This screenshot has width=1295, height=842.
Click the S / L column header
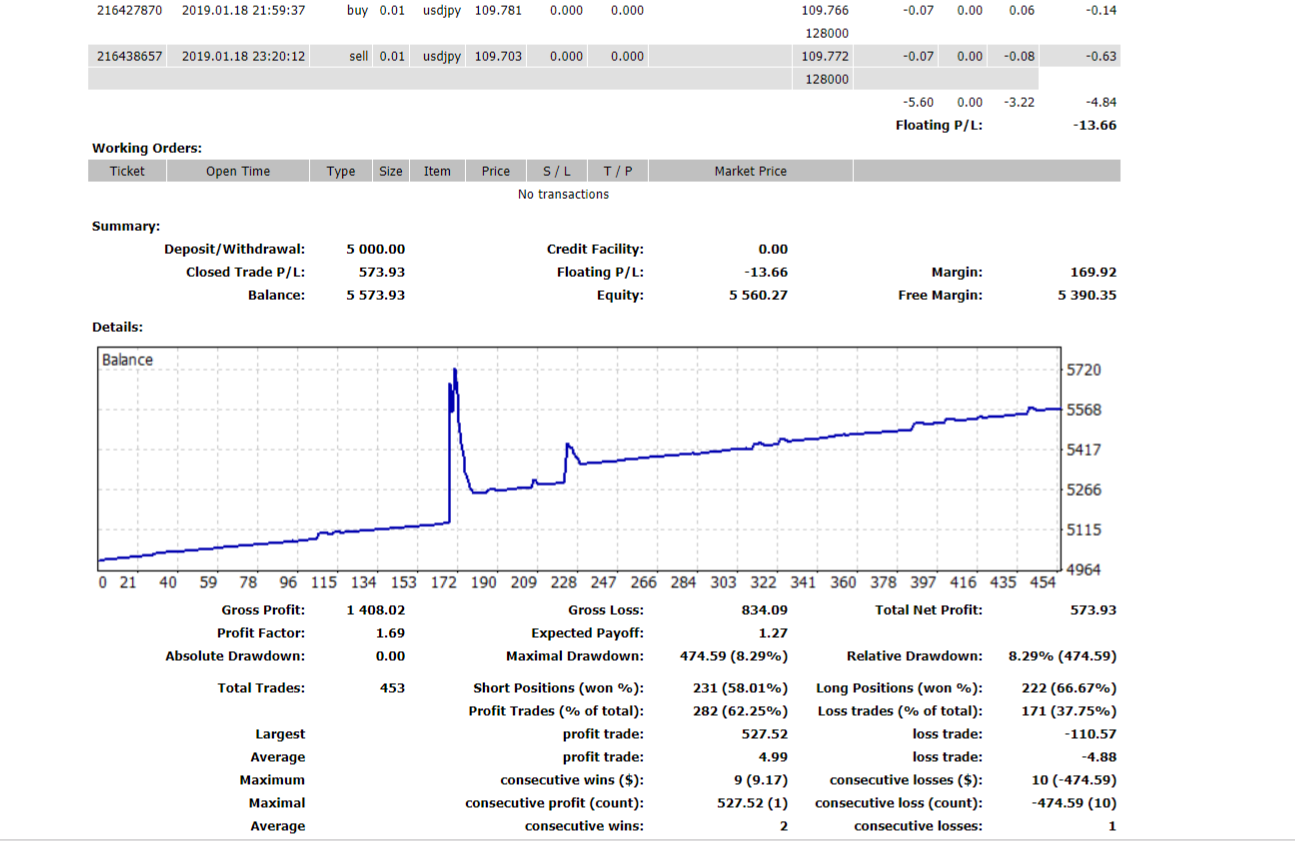(x=557, y=171)
